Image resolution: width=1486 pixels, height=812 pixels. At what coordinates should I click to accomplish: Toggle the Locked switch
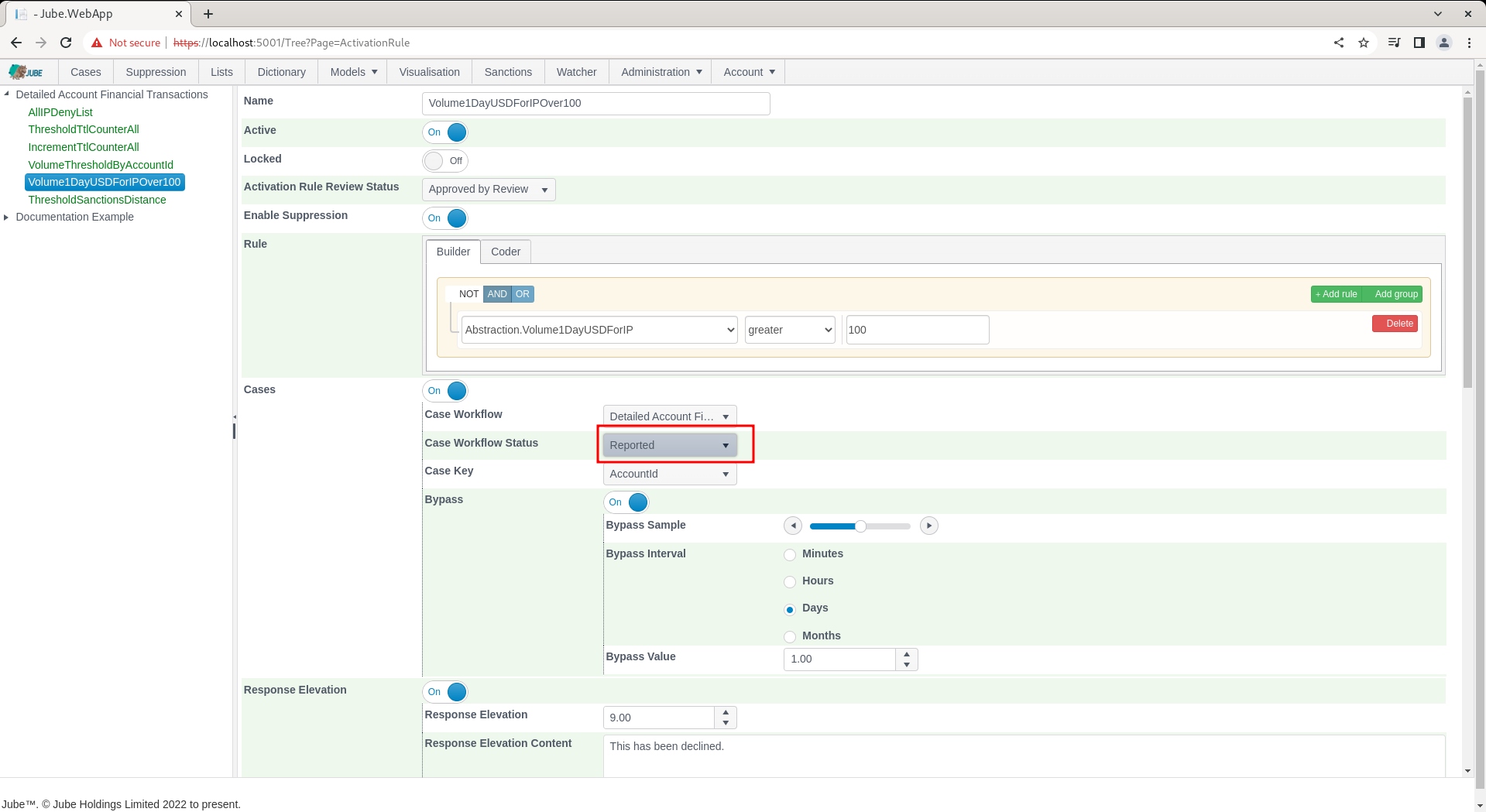click(446, 161)
